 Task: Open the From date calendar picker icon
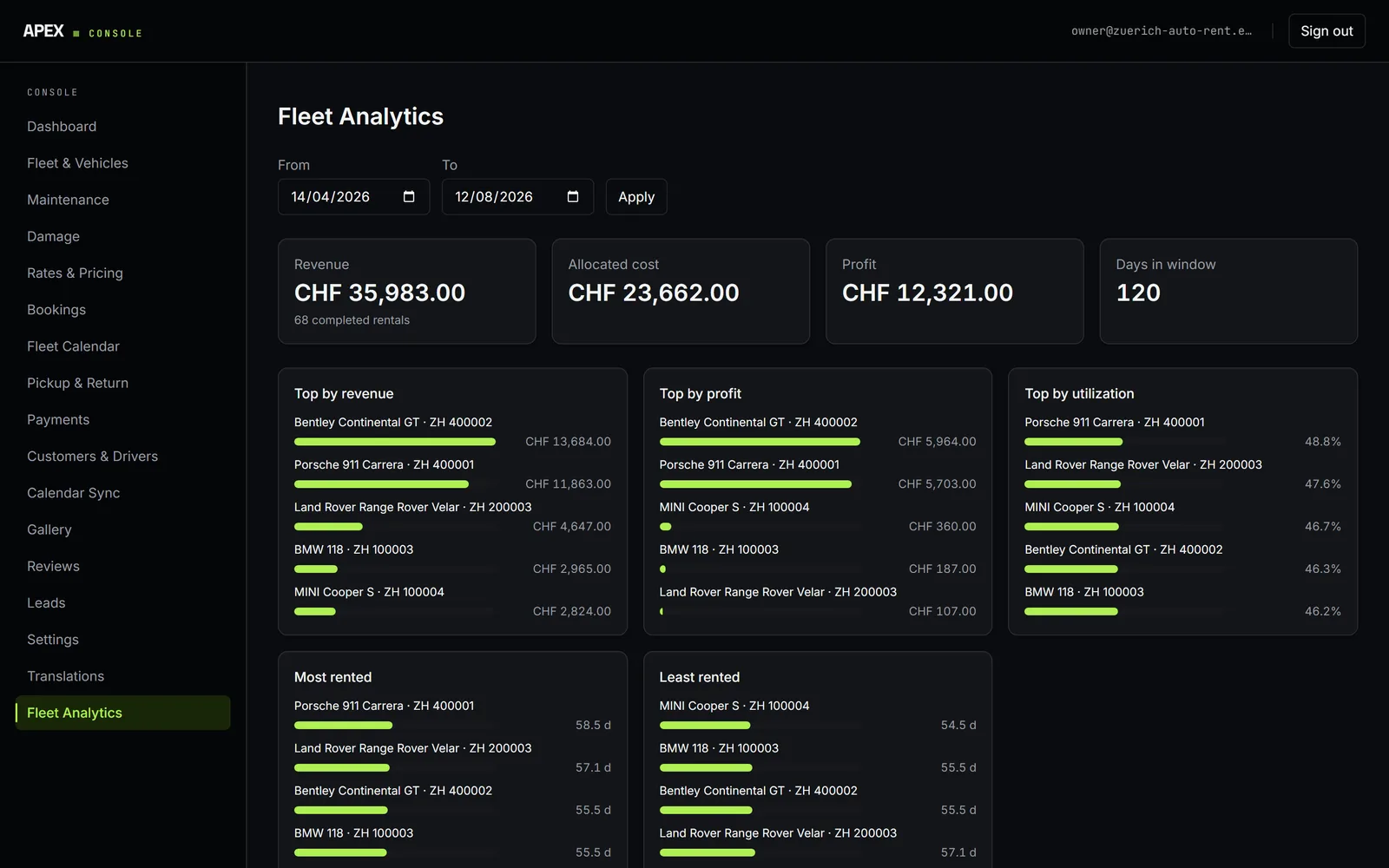point(409,197)
